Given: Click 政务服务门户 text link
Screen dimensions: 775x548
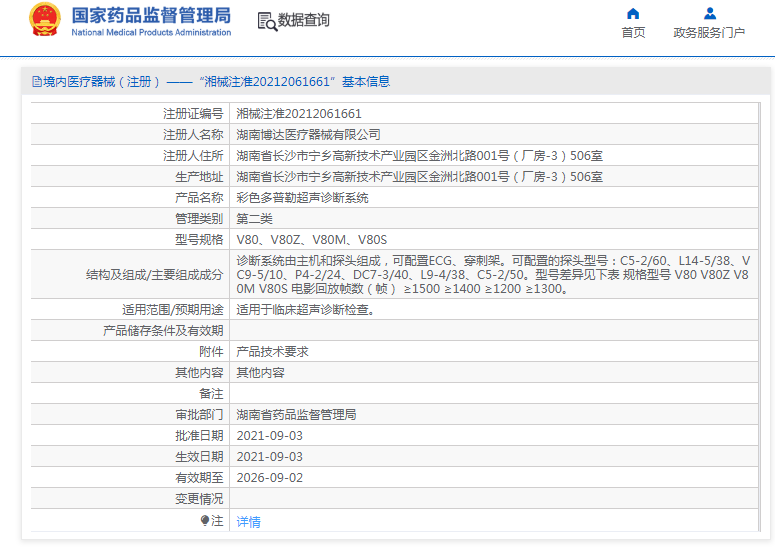Looking at the screenshot, I should pyautogui.click(x=709, y=33).
